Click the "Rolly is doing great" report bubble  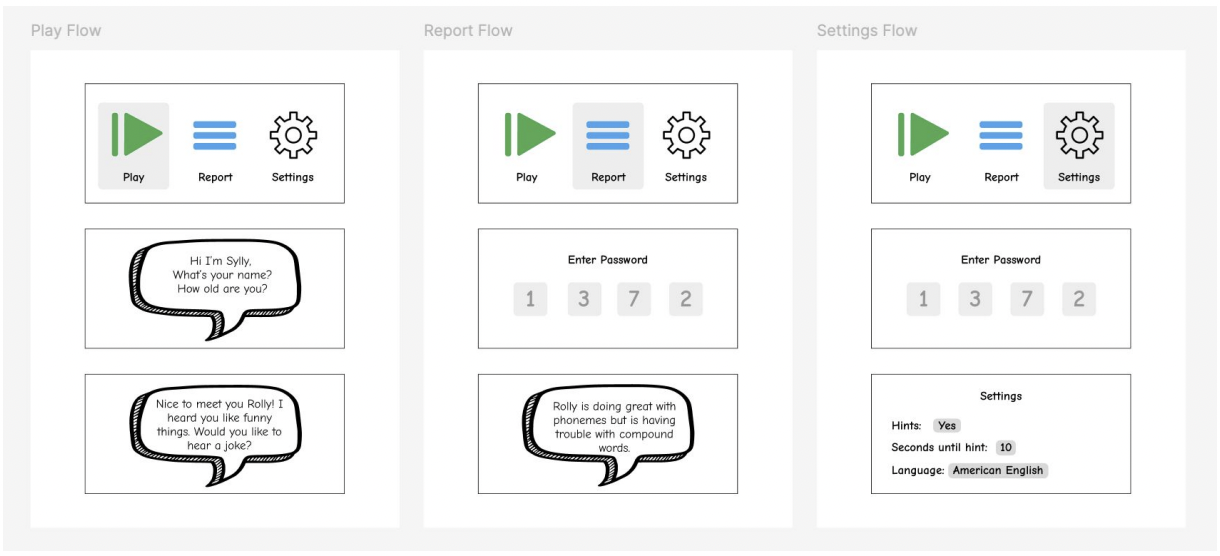608,432
